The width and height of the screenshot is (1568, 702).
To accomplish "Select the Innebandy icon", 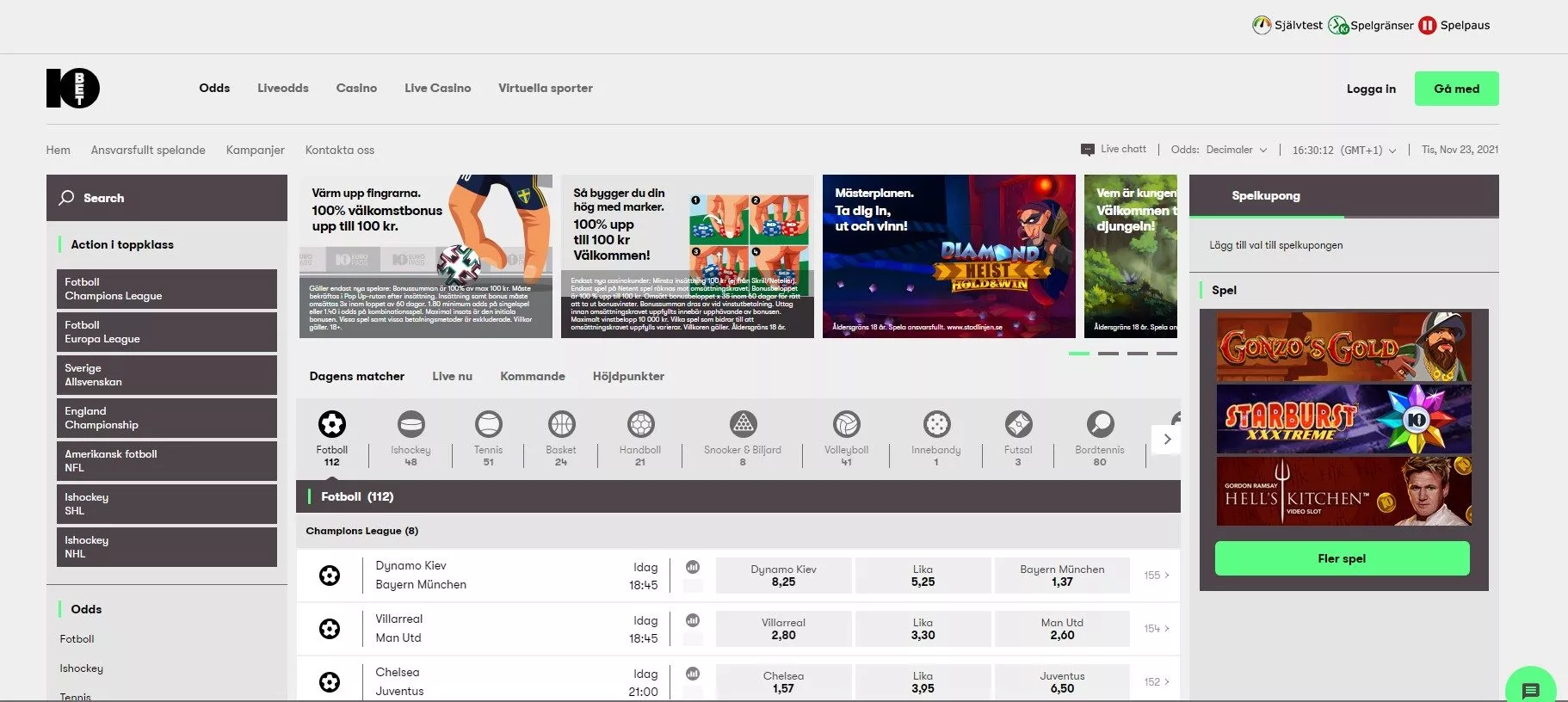I will (x=936, y=423).
